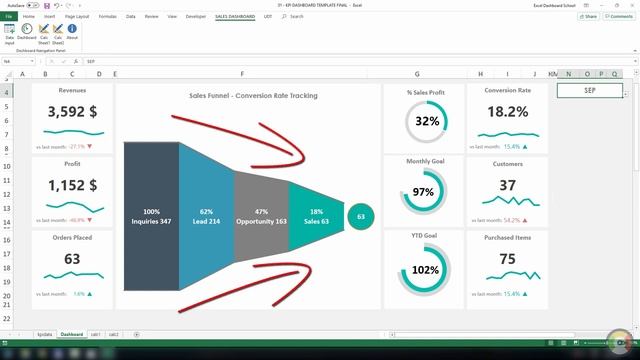The height and width of the screenshot is (360, 640).
Task: Click the funnel segment '47% Opportunity 163'
Action: click(x=262, y=216)
